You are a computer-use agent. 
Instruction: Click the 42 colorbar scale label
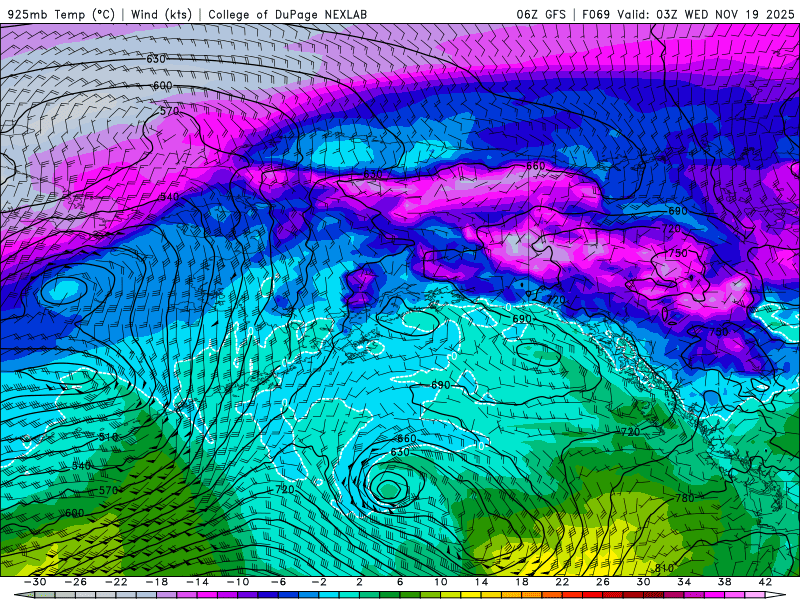click(765, 582)
